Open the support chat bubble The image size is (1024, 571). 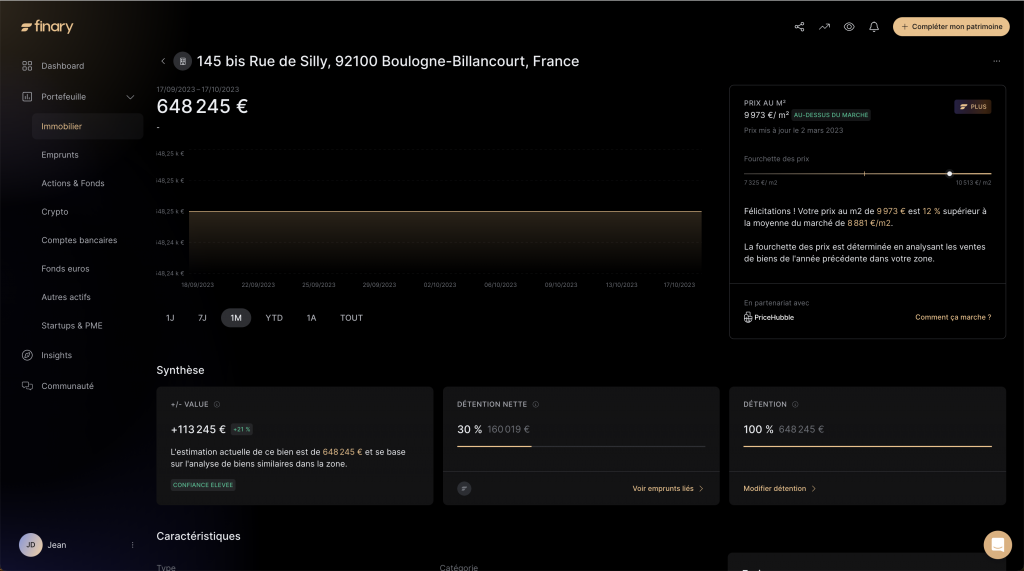[x=997, y=544]
